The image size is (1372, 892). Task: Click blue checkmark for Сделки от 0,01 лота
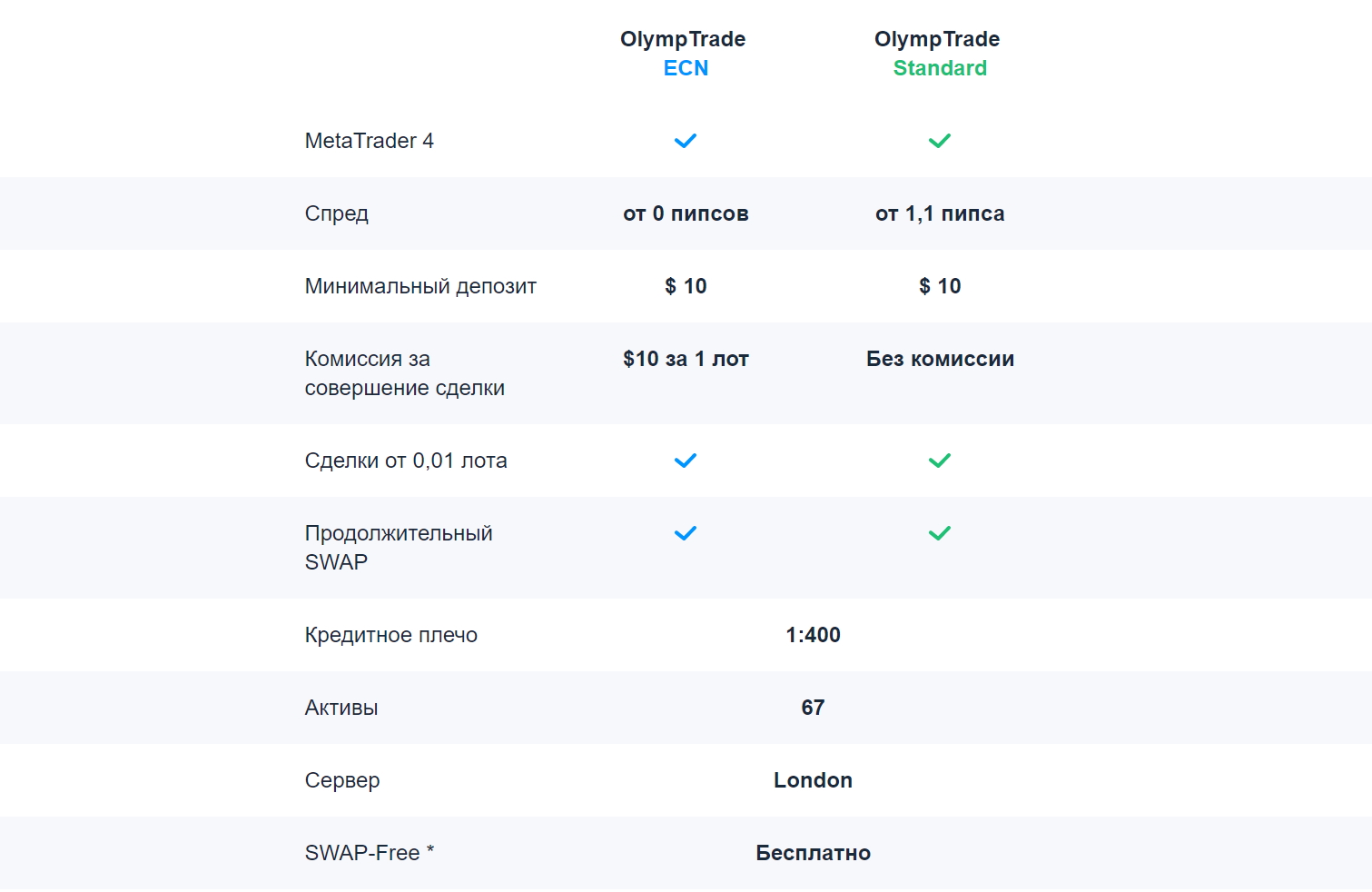click(686, 461)
